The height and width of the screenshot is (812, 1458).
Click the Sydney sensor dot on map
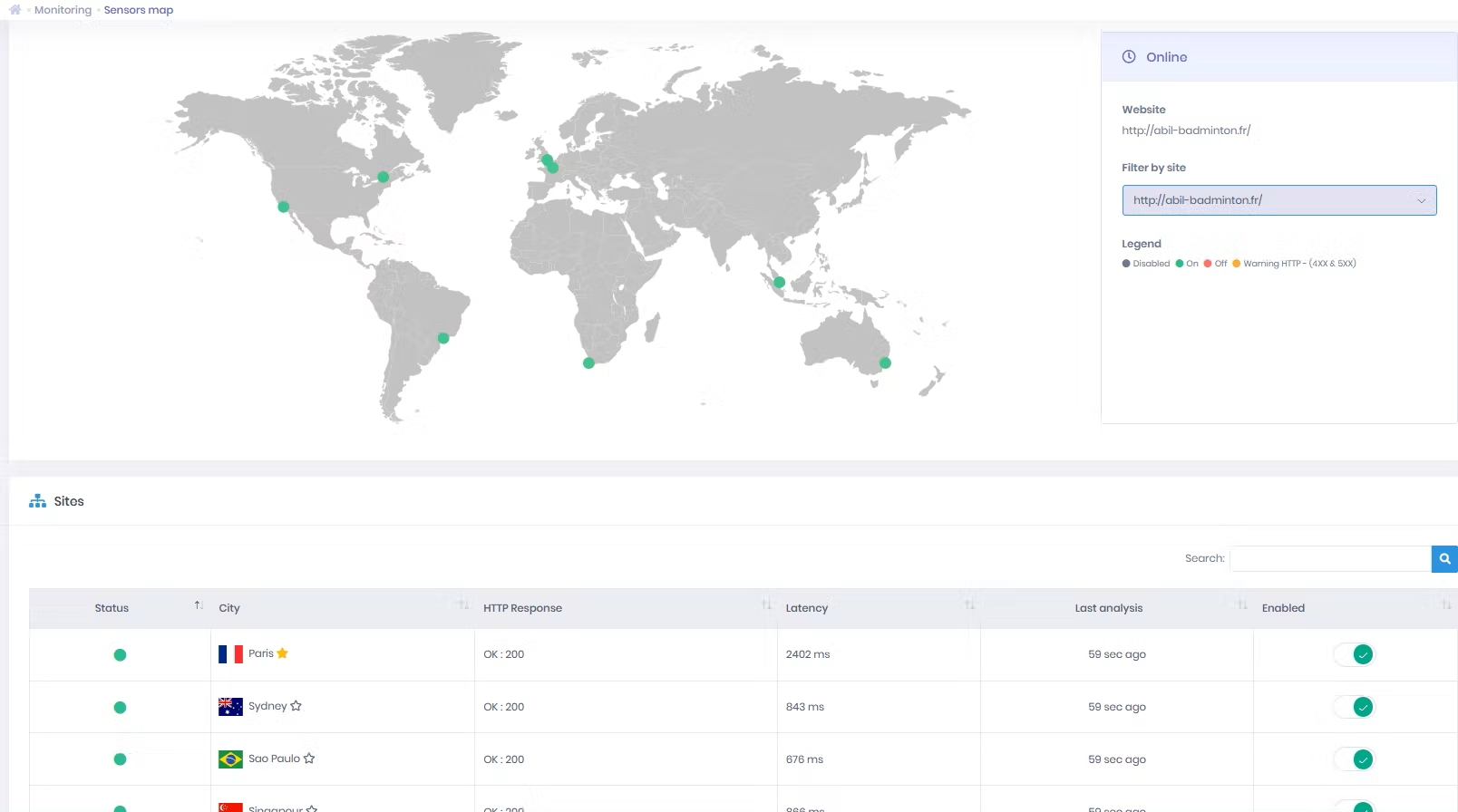click(x=885, y=363)
